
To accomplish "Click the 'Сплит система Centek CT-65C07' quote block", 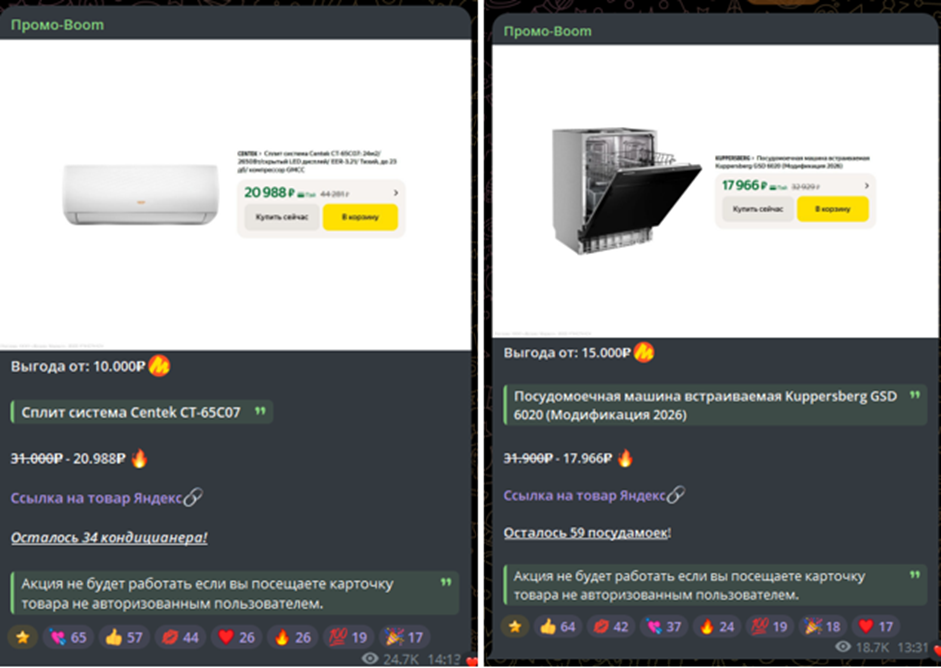I will (142, 412).
